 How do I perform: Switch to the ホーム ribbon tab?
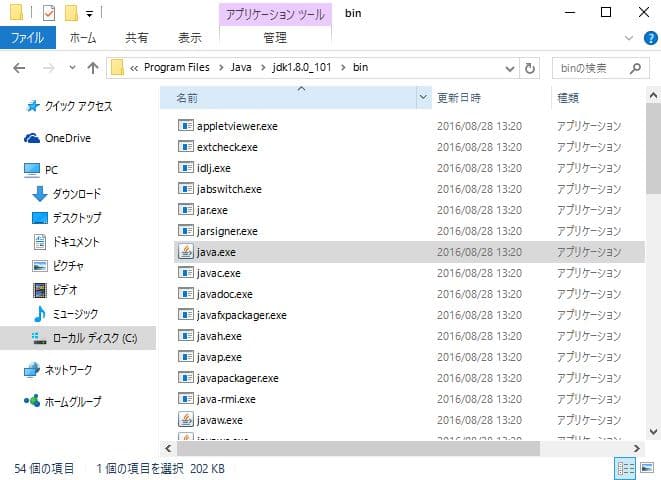83,38
